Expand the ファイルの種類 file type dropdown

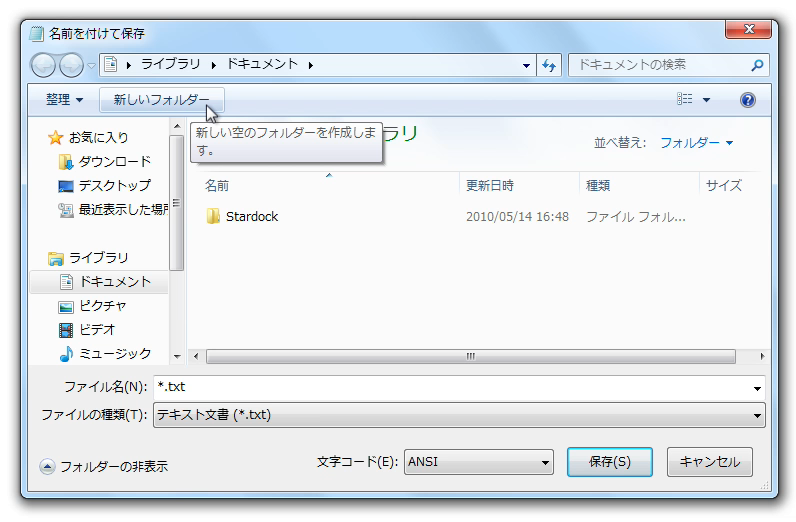458,415
